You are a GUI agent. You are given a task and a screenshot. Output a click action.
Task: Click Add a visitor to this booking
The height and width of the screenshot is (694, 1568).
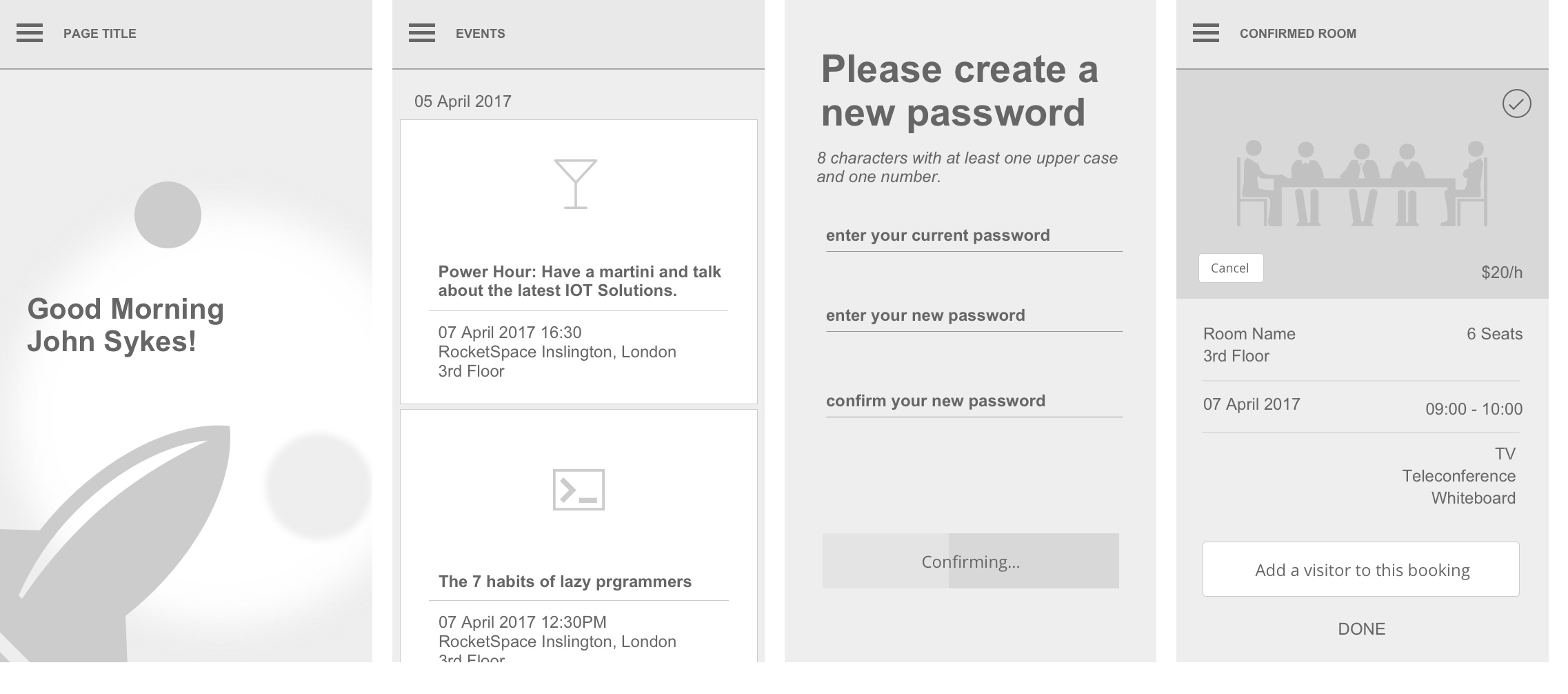point(1361,569)
